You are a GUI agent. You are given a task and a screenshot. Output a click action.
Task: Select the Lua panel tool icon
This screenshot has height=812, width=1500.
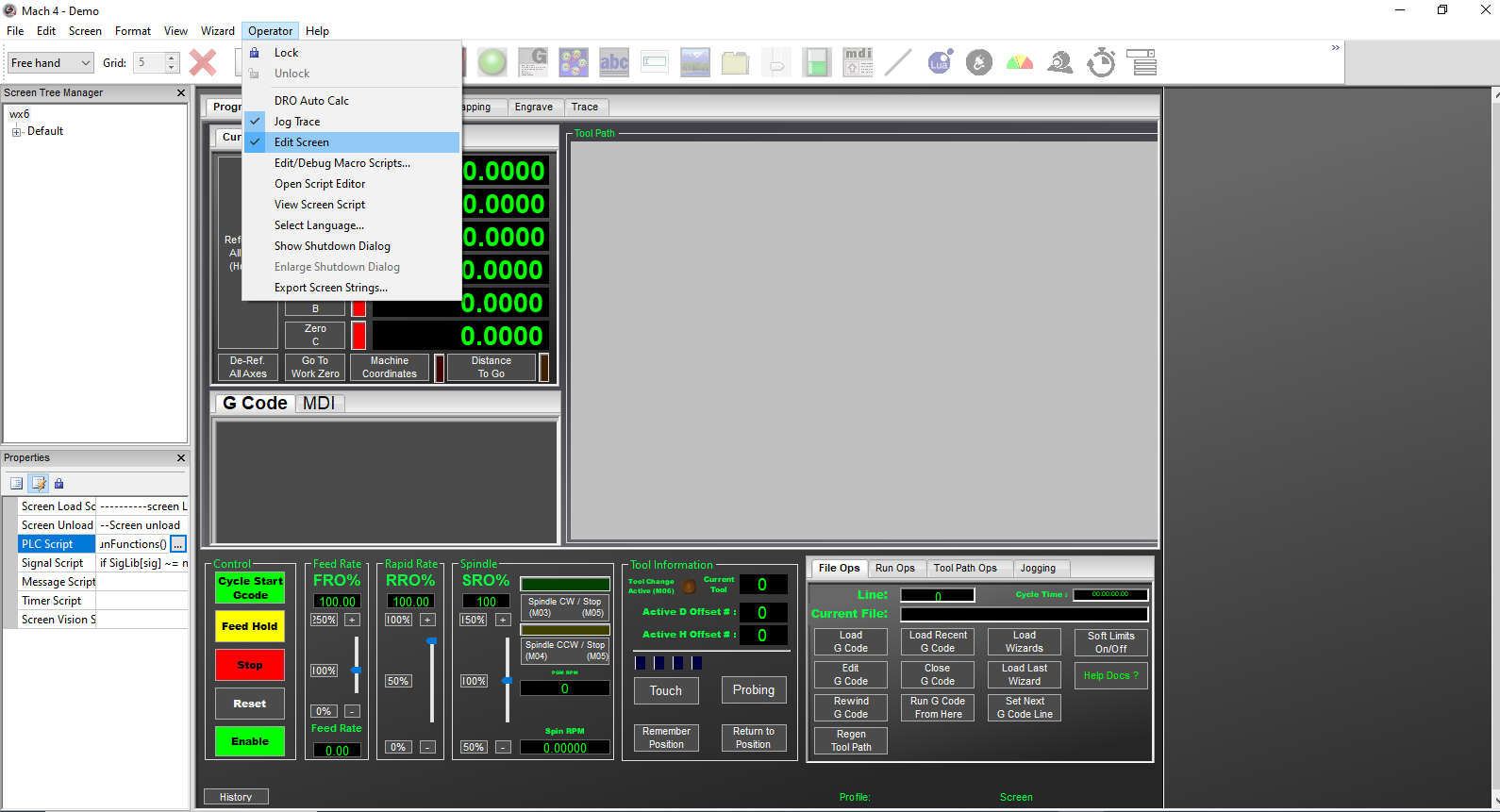939,63
